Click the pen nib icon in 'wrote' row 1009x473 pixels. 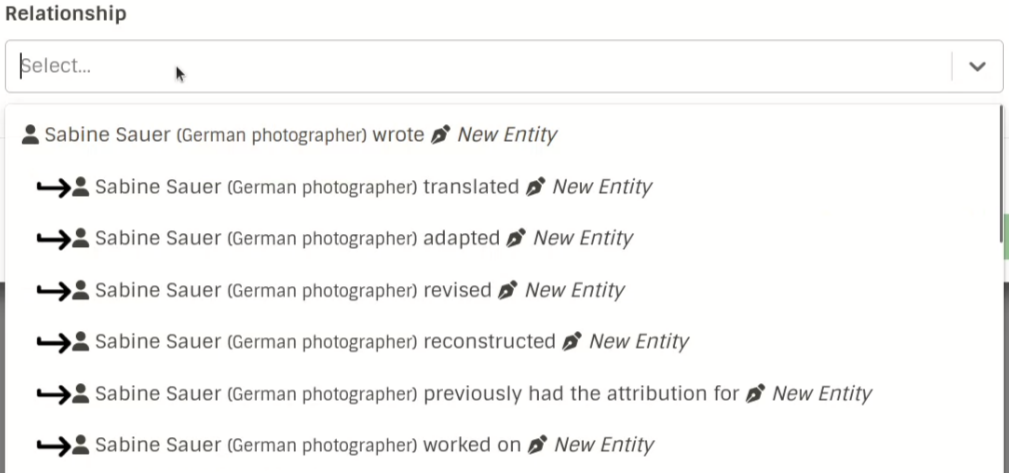pos(441,134)
